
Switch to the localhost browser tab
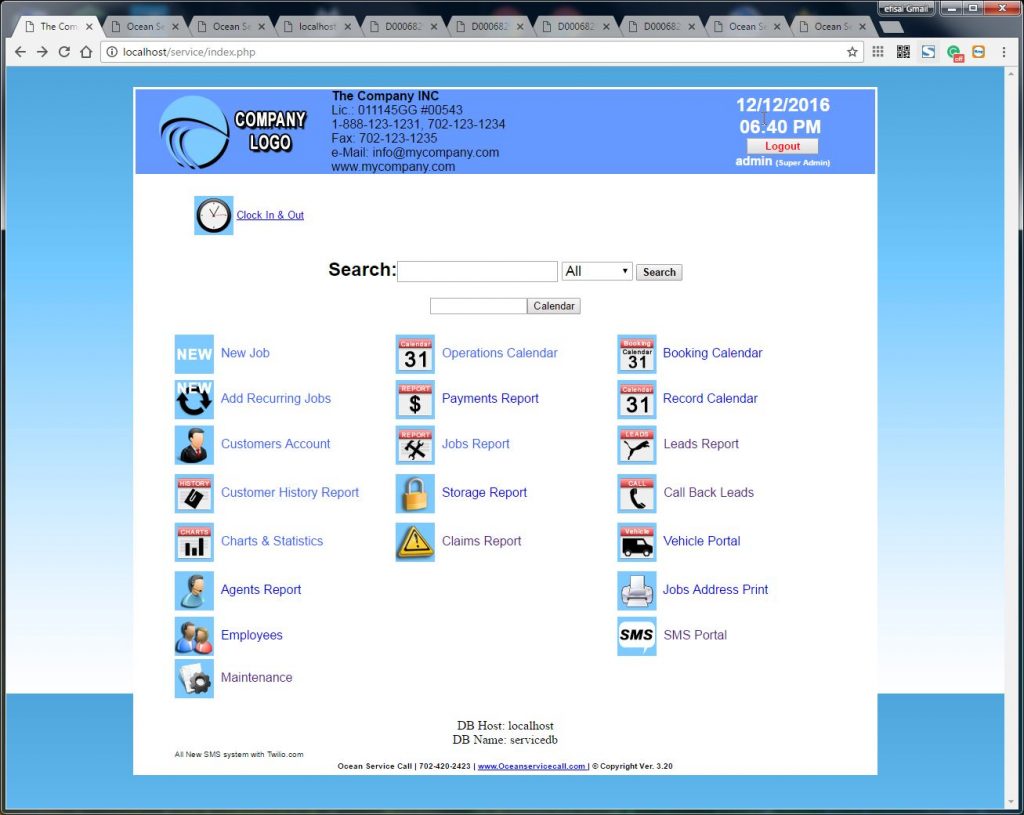tap(318, 27)
